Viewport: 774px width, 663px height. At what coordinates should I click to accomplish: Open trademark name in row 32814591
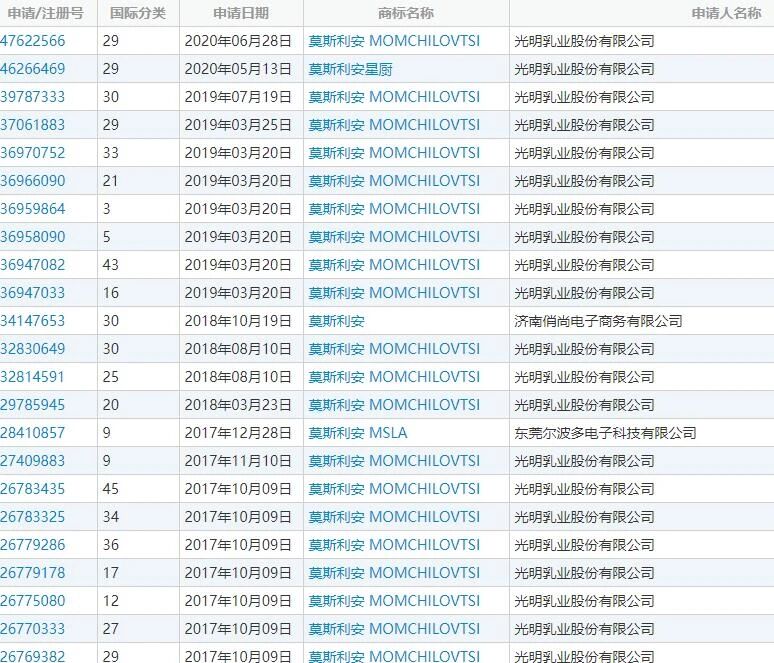pyautogui.click(x=394, y=377)
